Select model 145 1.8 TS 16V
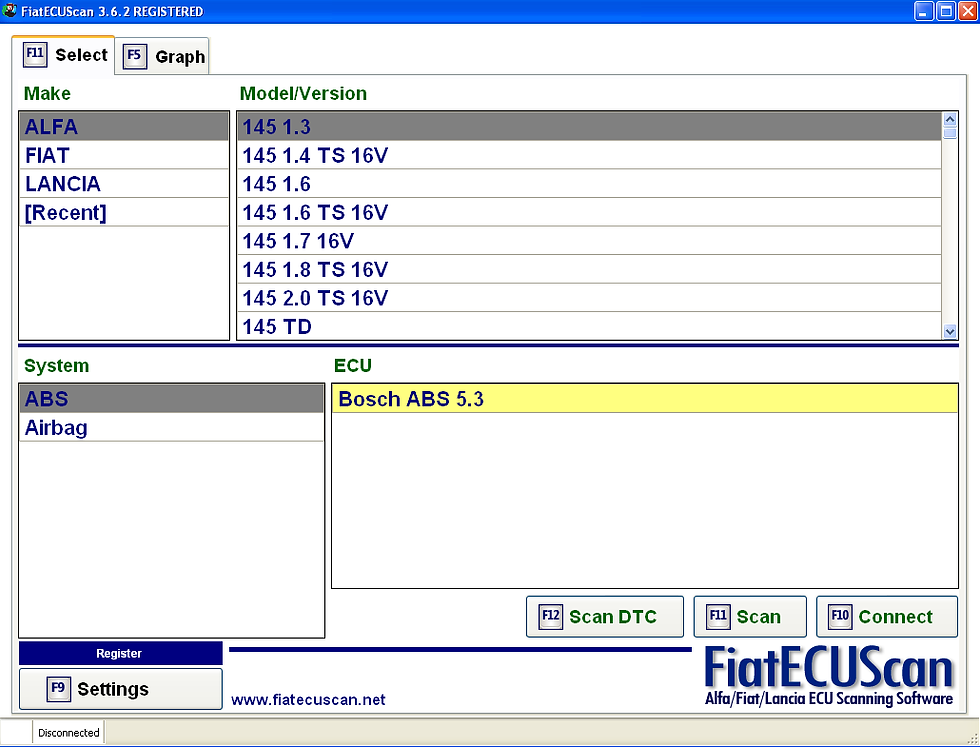The width and height of the screenshot is (980, 747). 589,269
